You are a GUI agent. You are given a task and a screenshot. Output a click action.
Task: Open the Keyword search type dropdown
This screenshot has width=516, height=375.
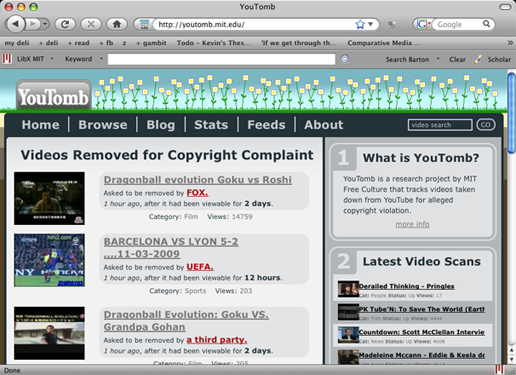(x=84, y=59)
